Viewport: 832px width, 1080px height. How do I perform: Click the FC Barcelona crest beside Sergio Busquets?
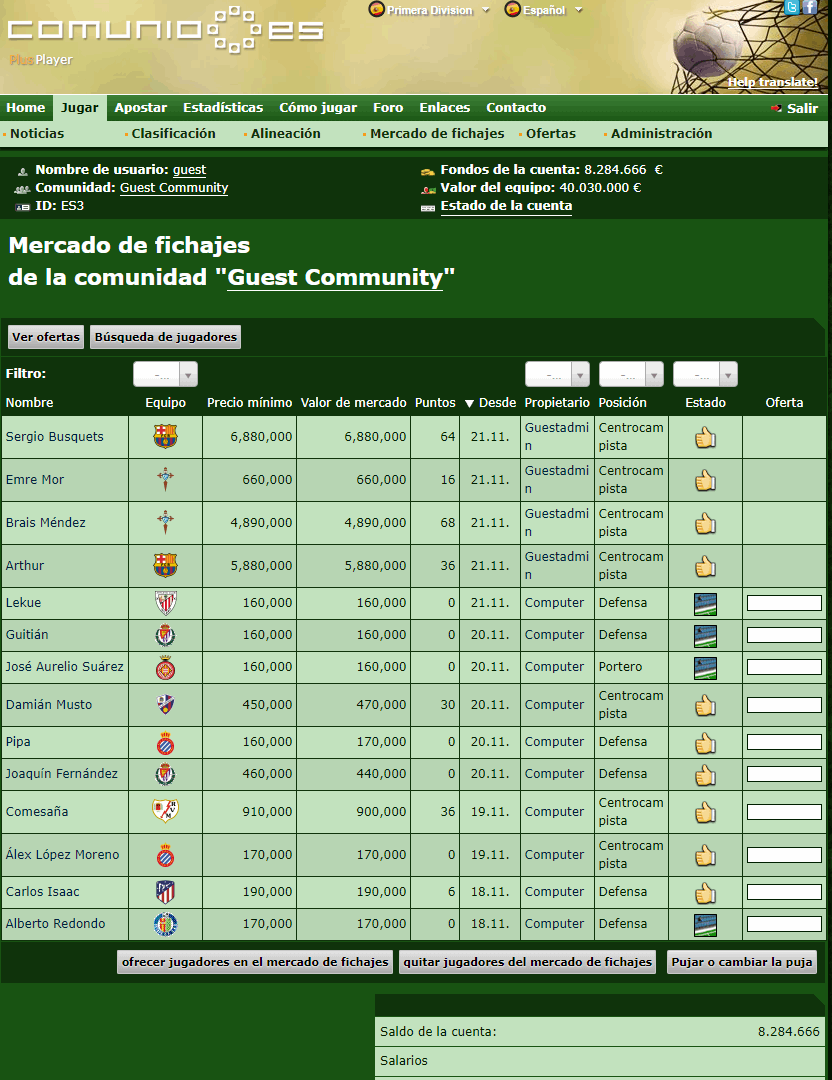click(x=165, y=437)
